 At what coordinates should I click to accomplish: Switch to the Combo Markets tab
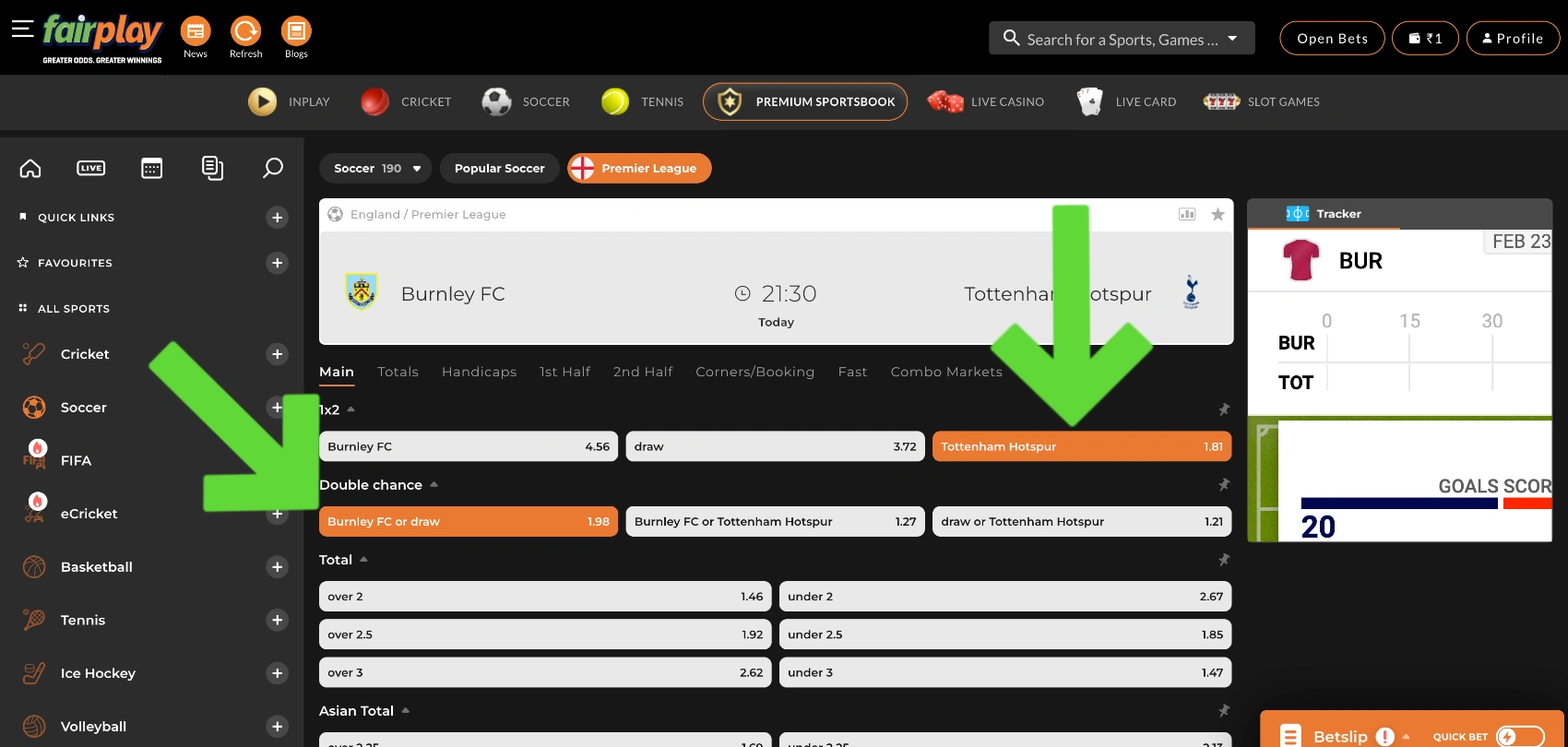coord(946,372)
